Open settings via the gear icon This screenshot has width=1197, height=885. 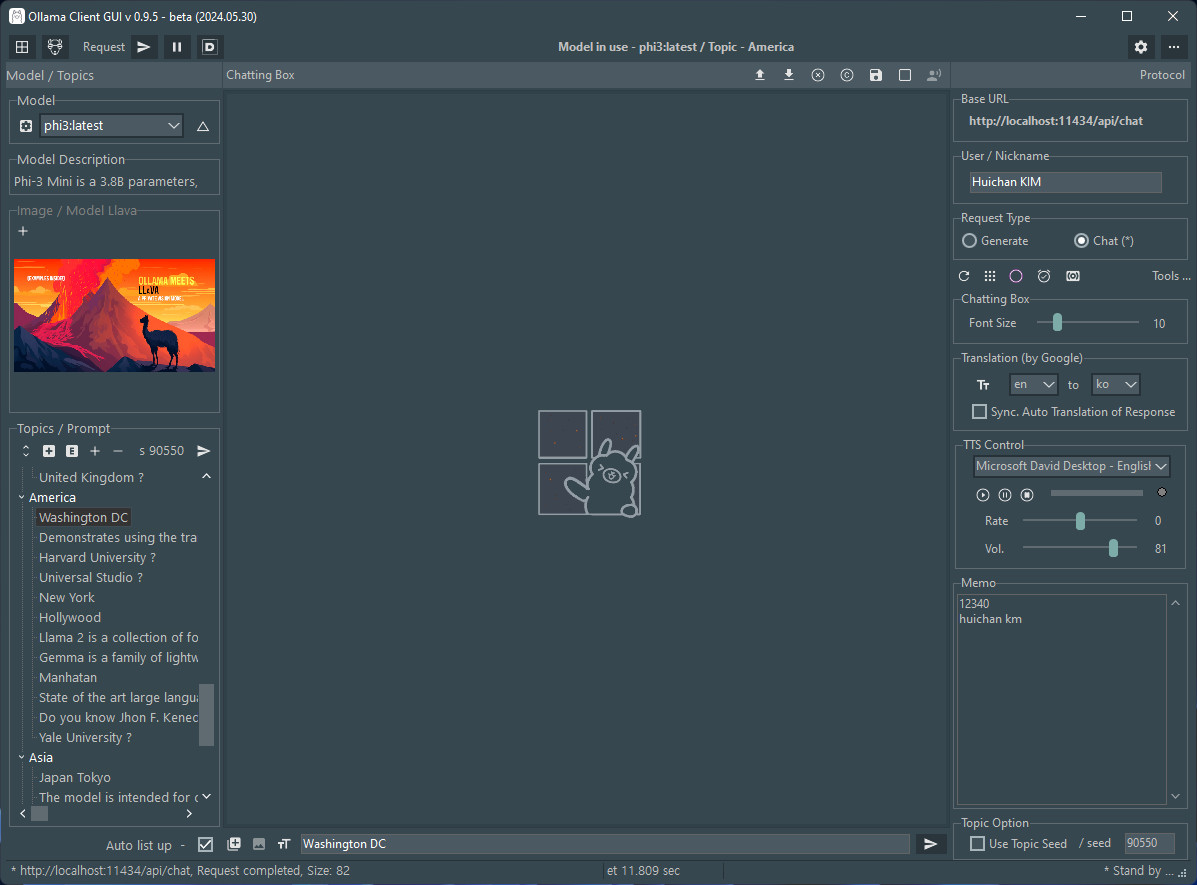[1141, 47]
